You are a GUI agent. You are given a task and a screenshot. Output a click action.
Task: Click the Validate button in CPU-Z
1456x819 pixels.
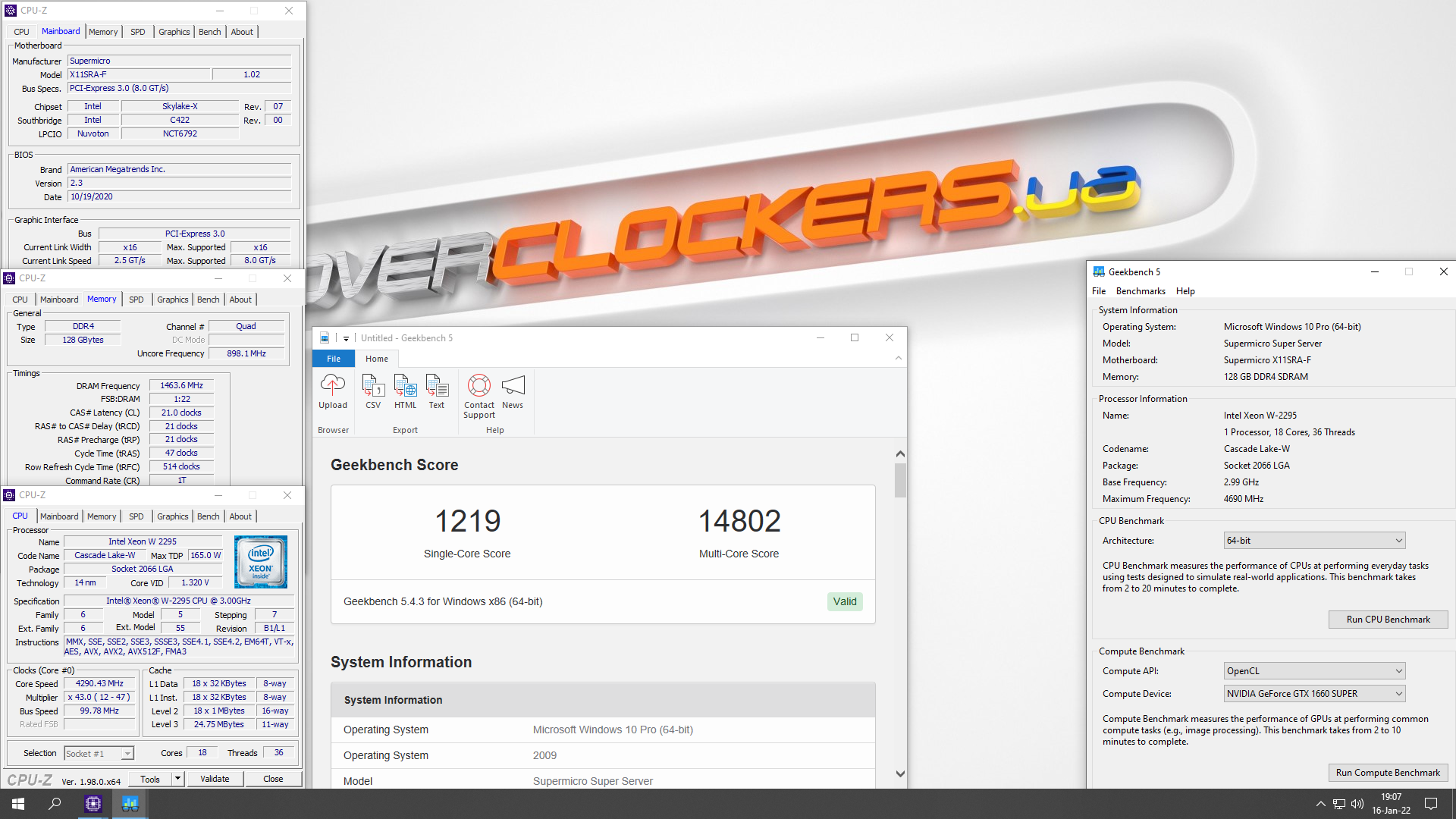[x=215, y=779]
